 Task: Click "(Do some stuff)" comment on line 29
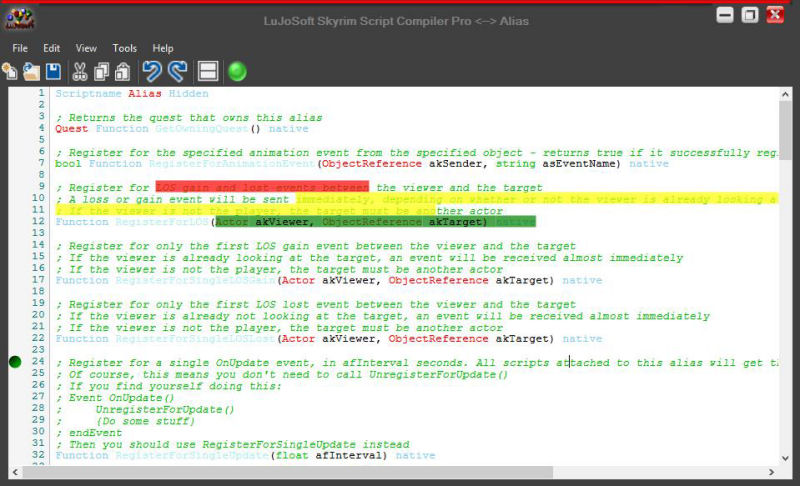point(145,421)
